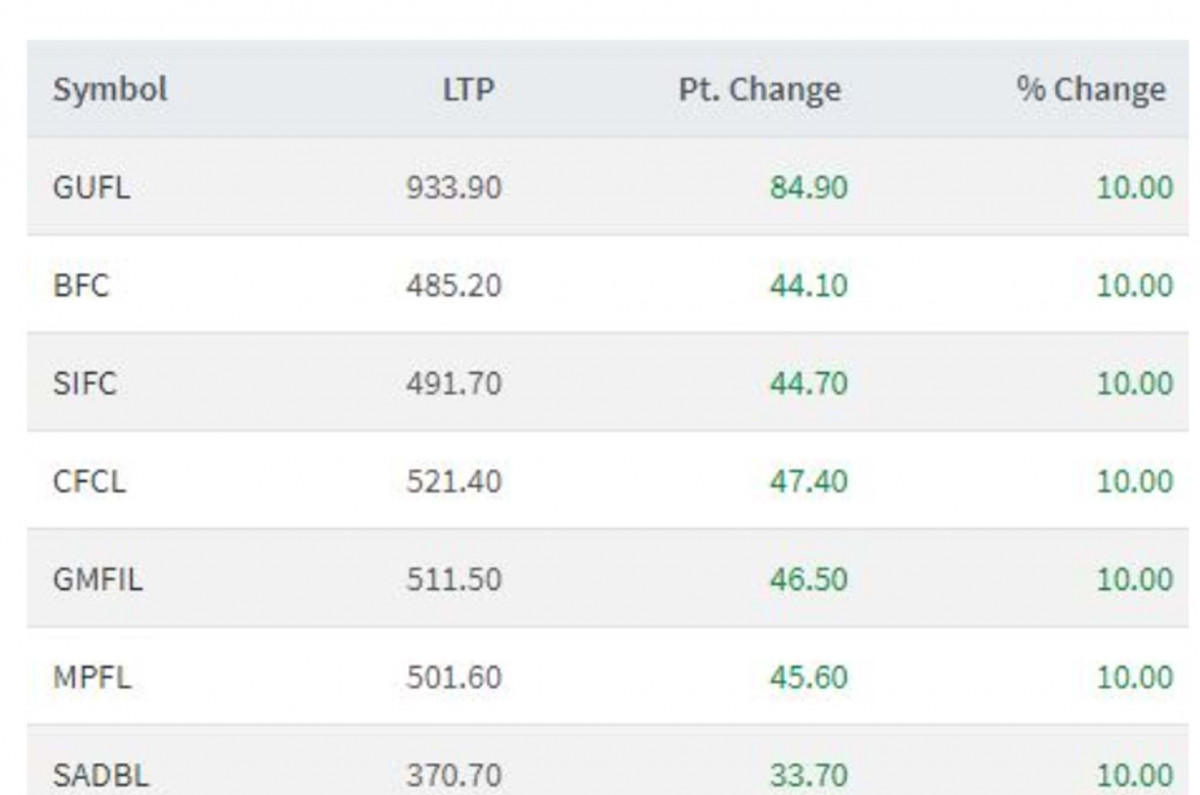The height and width of the screenshot is (795, 1200).
Task: Open the GMFIL symbol link
Action: point(97,579)
